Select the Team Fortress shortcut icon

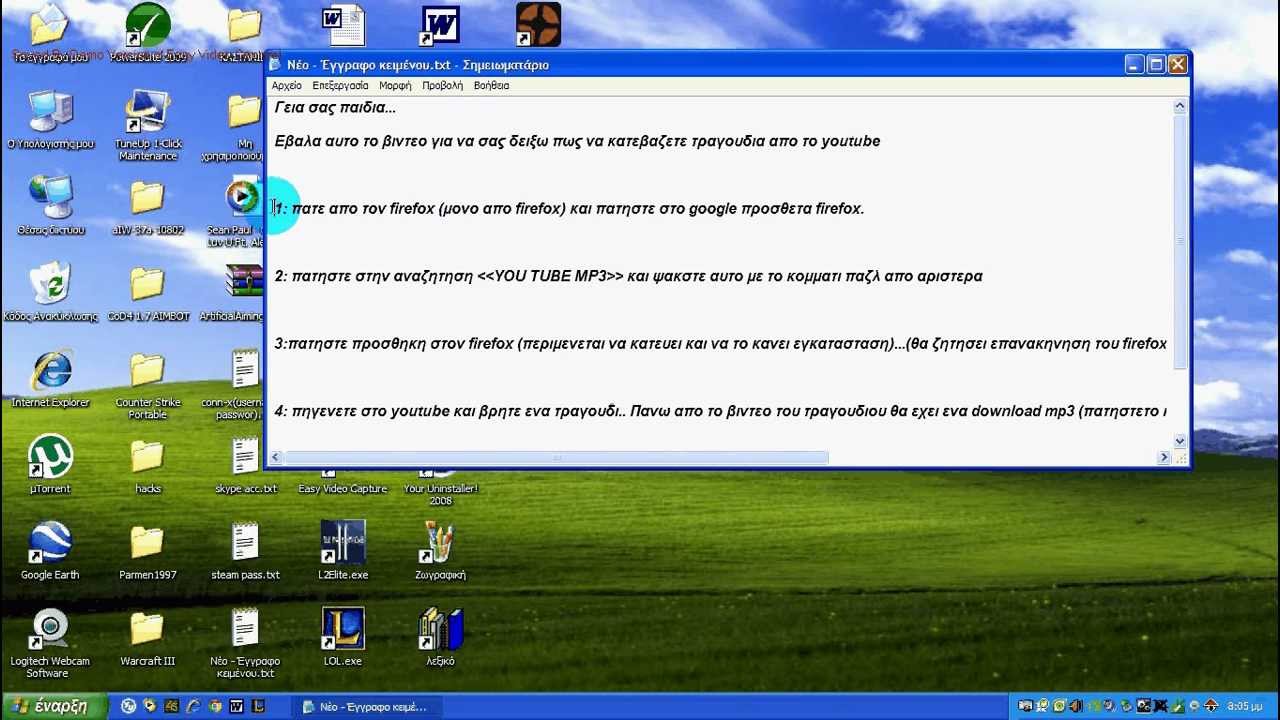[538, 25]
